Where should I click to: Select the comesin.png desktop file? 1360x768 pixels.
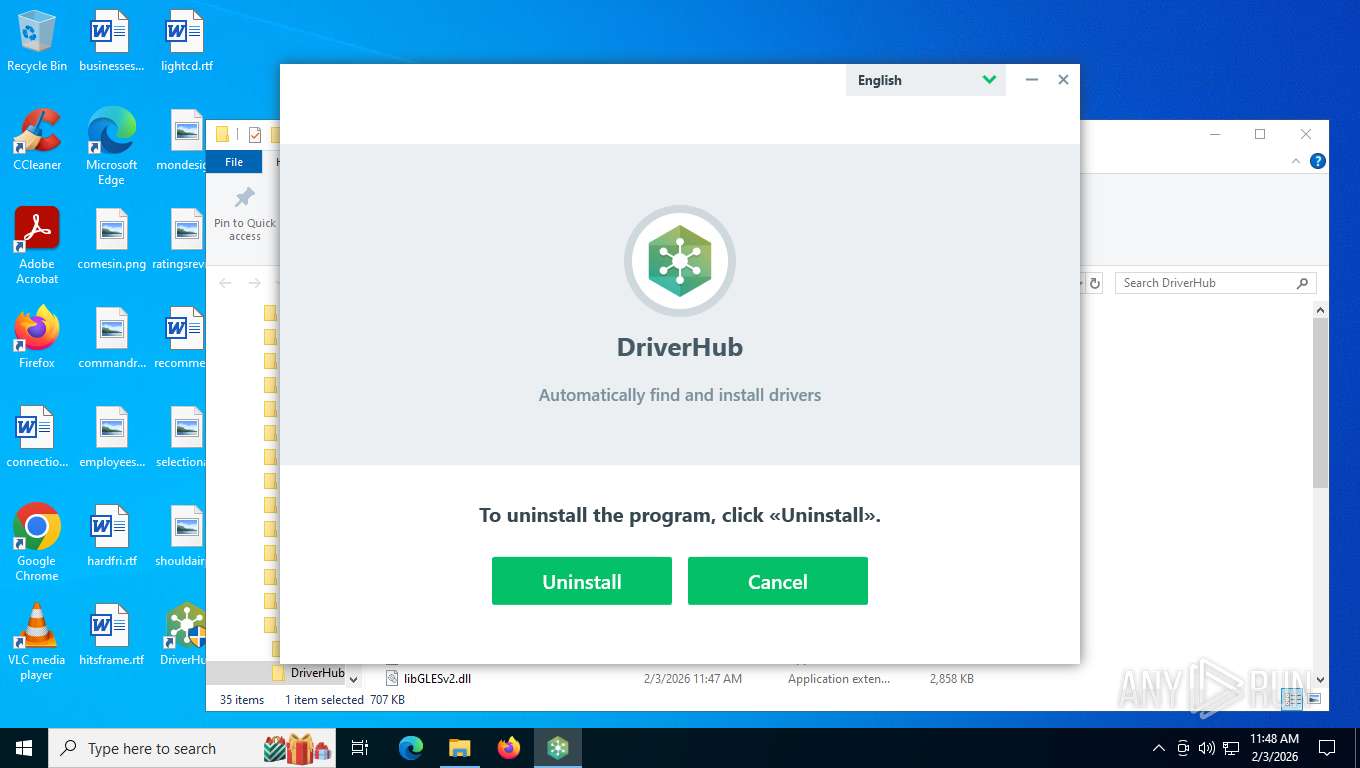point(112,239)
